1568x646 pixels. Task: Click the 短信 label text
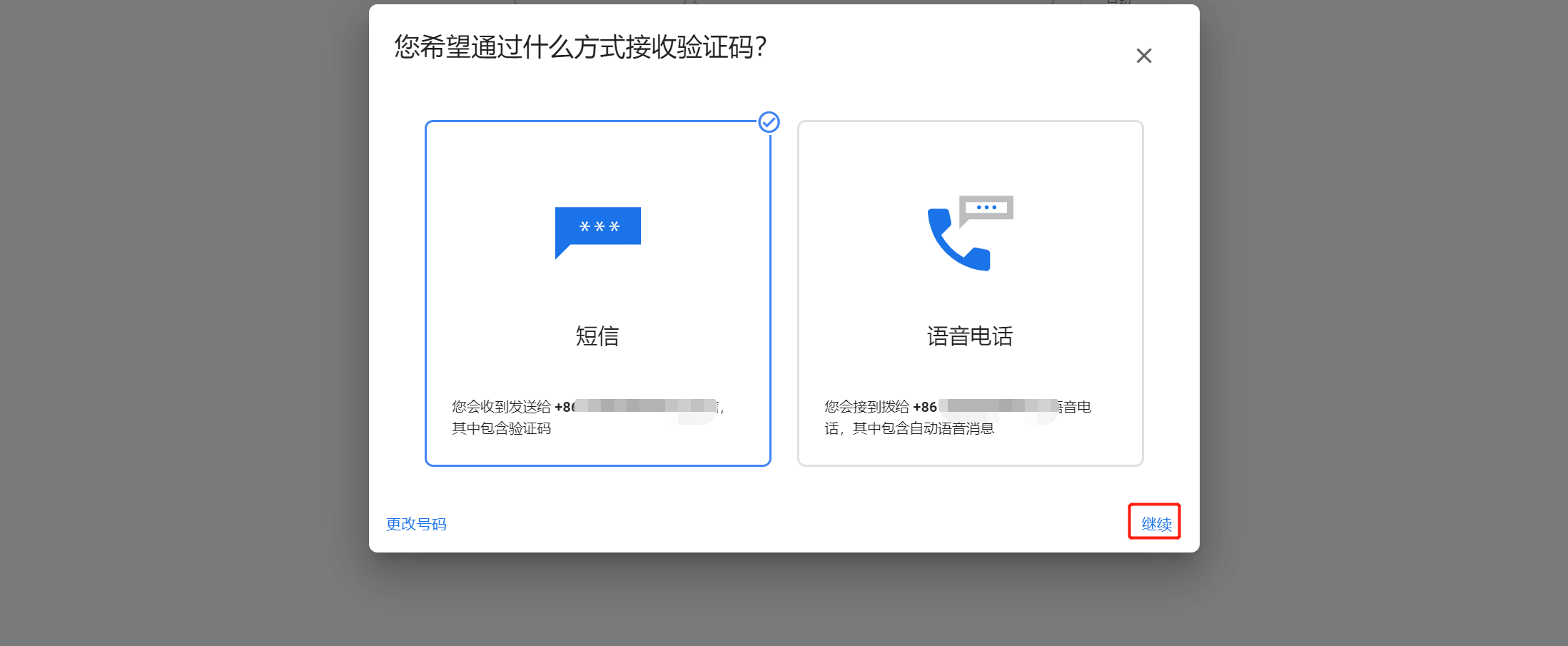(597, 336)
